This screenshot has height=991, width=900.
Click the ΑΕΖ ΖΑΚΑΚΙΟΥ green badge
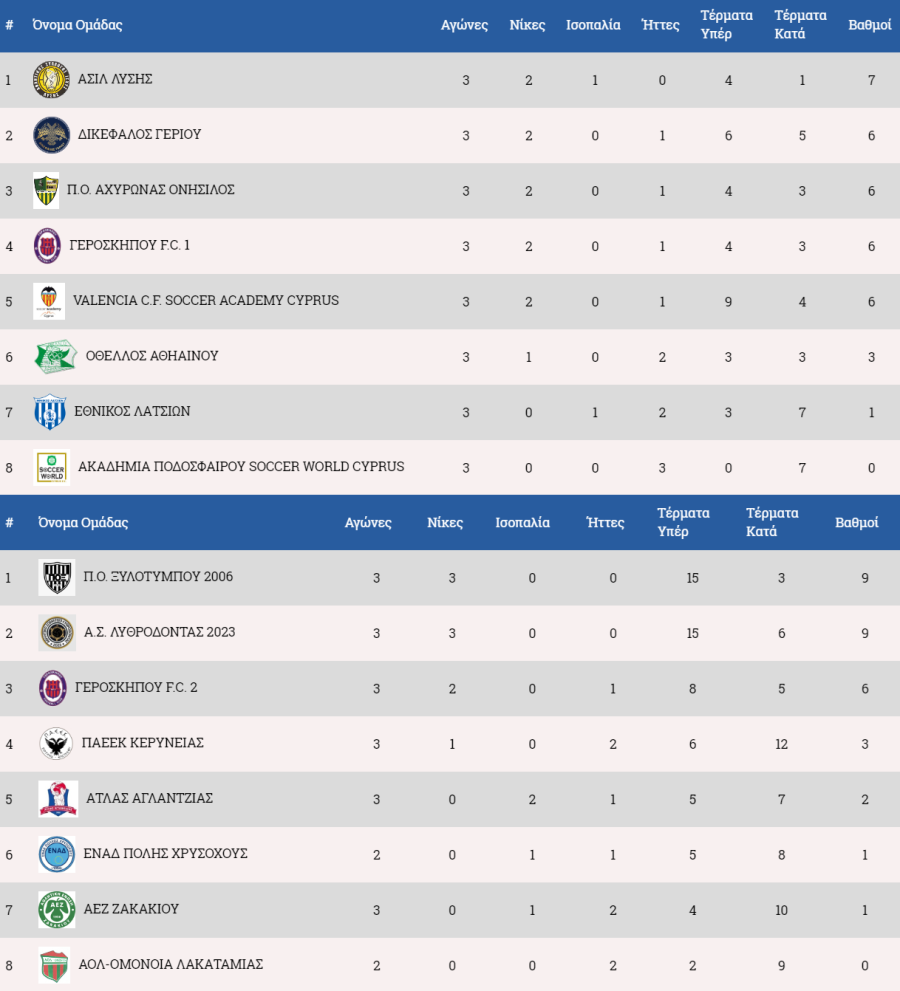point(57,909)
